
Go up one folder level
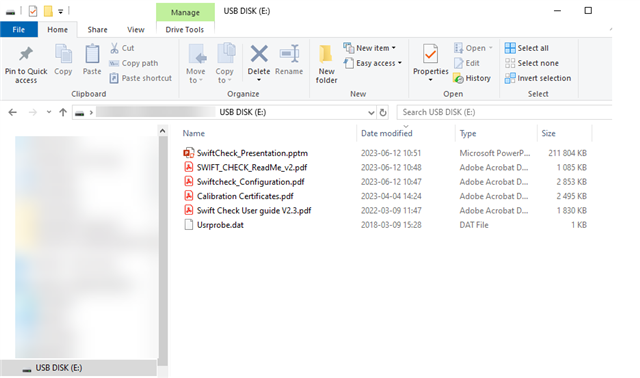click(x=63, y=112)
